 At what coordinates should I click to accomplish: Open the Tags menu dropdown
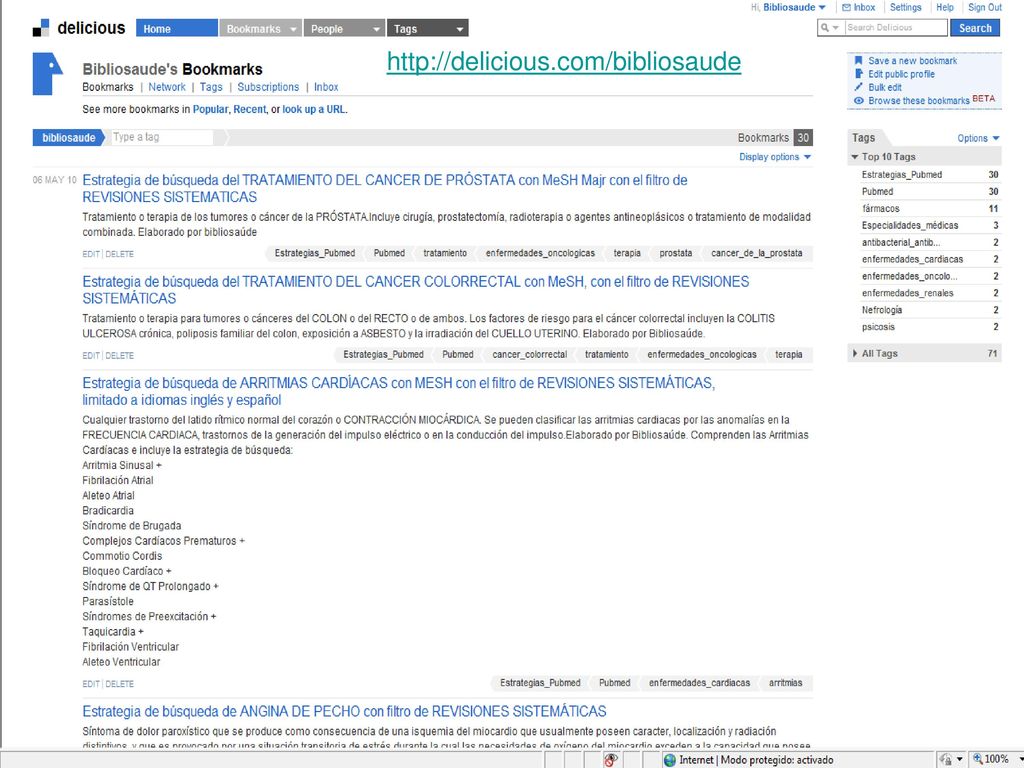click(x=460, y=29)
